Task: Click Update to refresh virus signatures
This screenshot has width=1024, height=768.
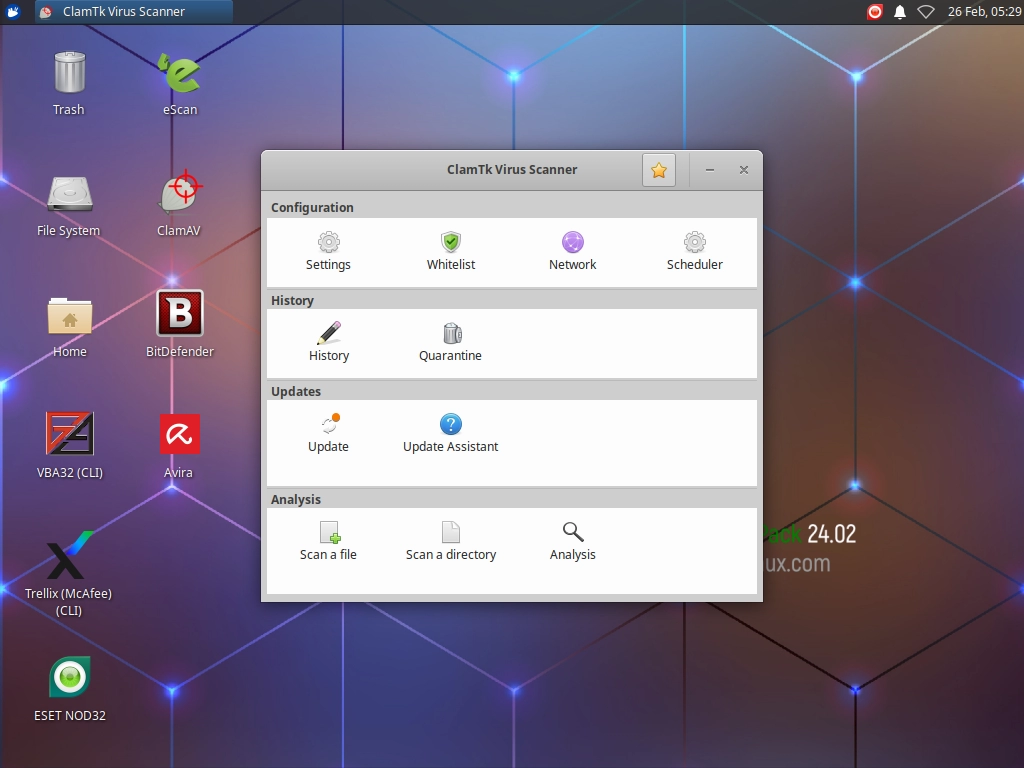Action: pos(328,433)
